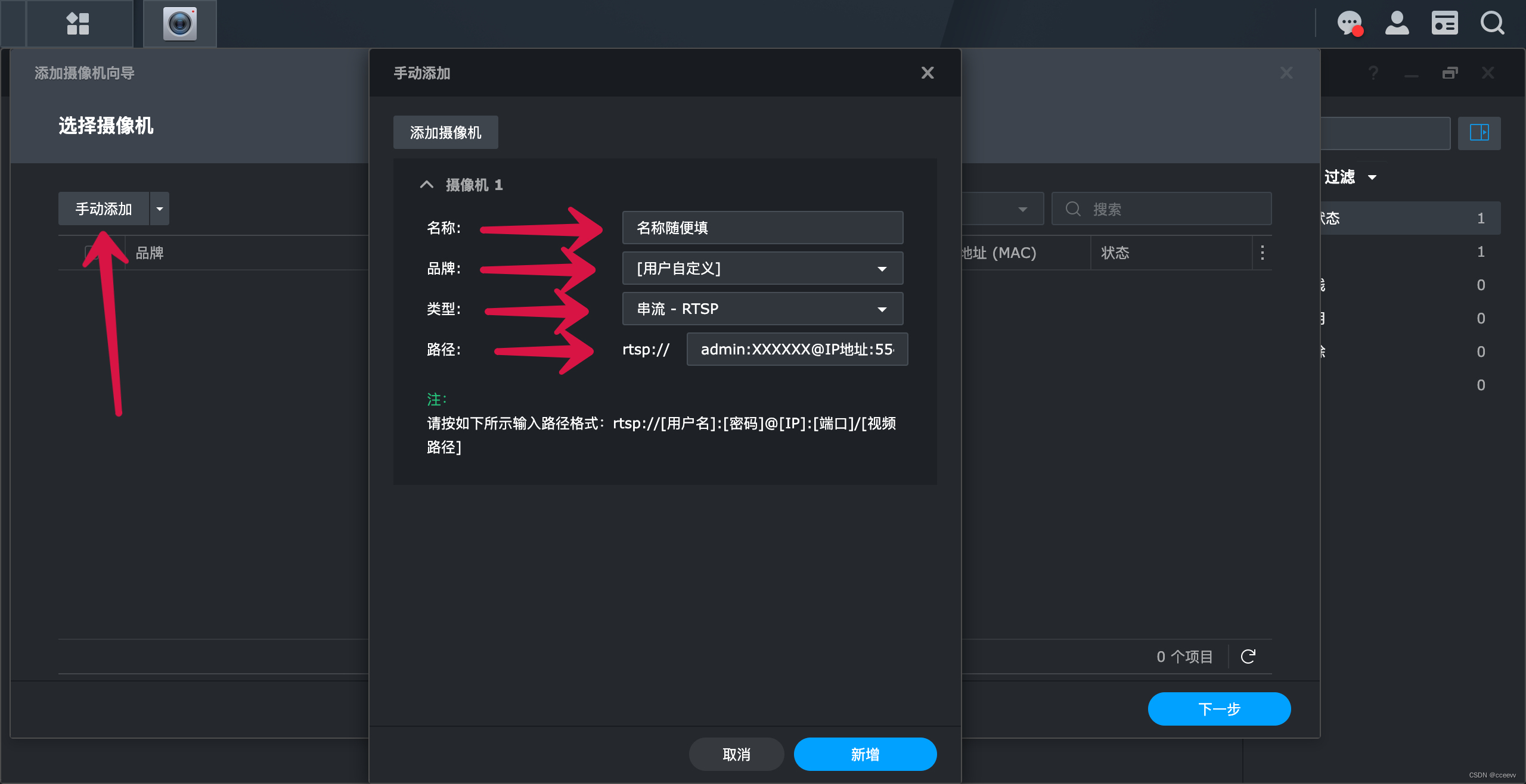
Task: Click the Surveillance Station camera icon
Action: [179, 24]
